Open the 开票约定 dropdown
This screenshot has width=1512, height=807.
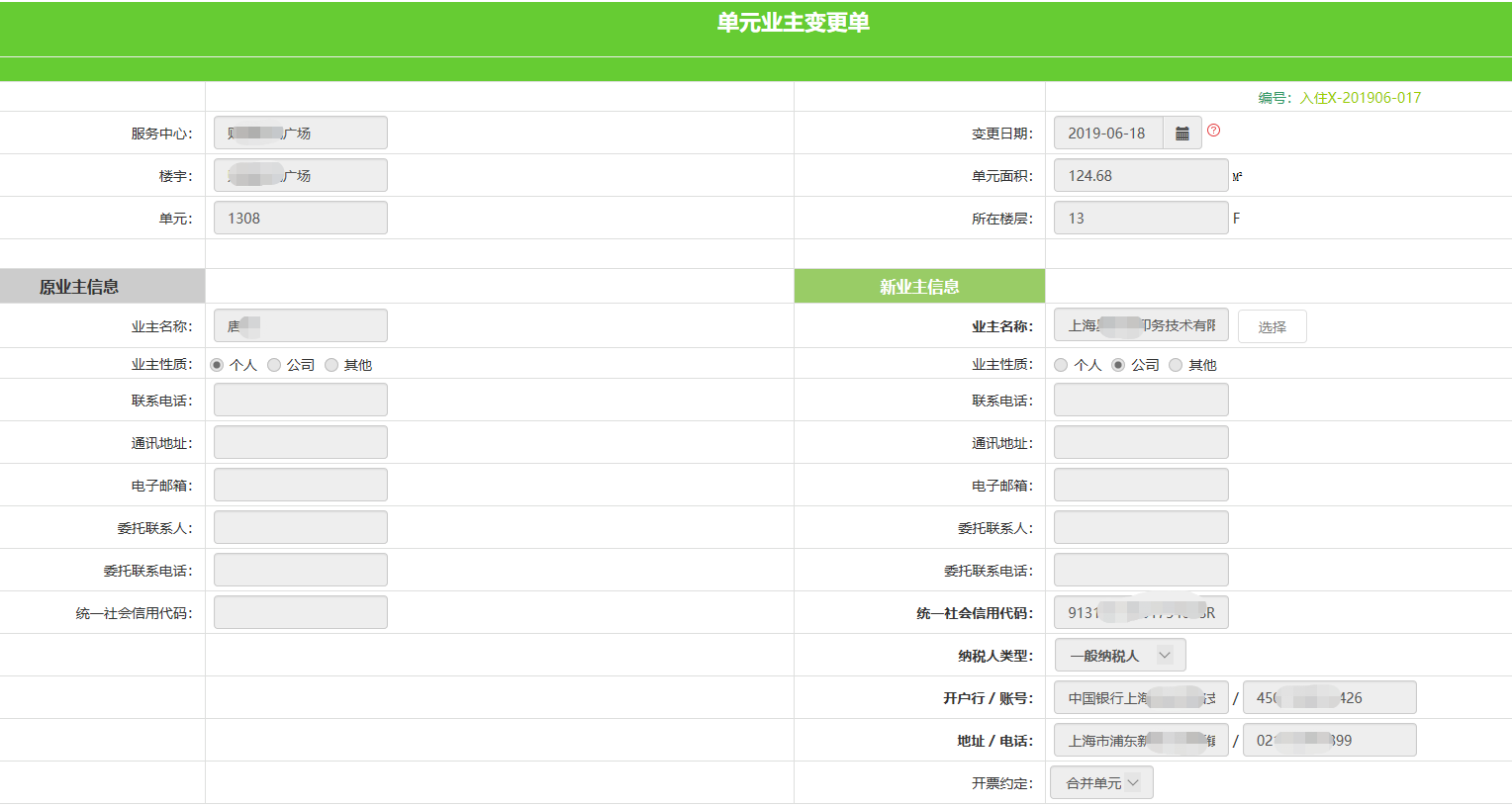(x=1101, y=783)
